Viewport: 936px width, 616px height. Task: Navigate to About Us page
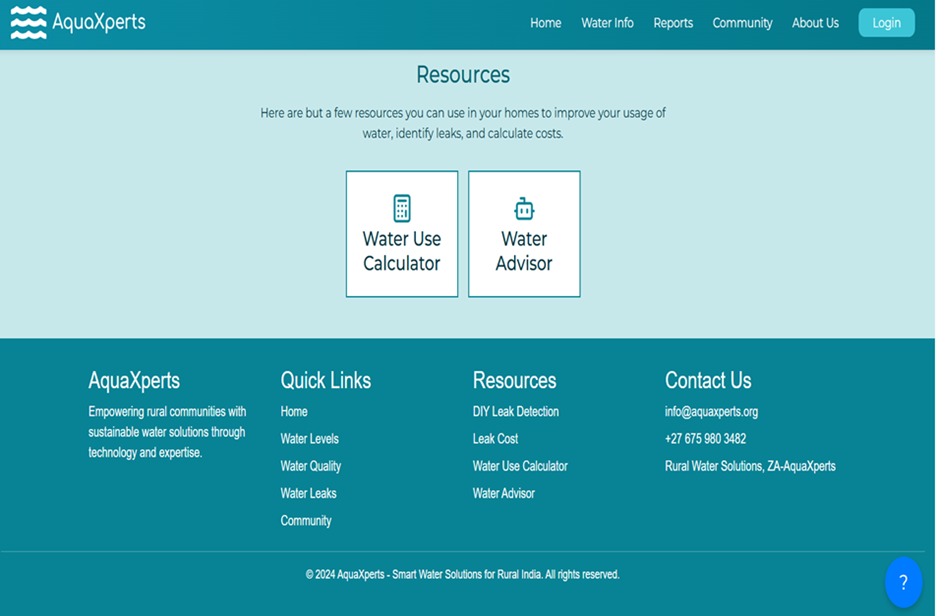815,23
